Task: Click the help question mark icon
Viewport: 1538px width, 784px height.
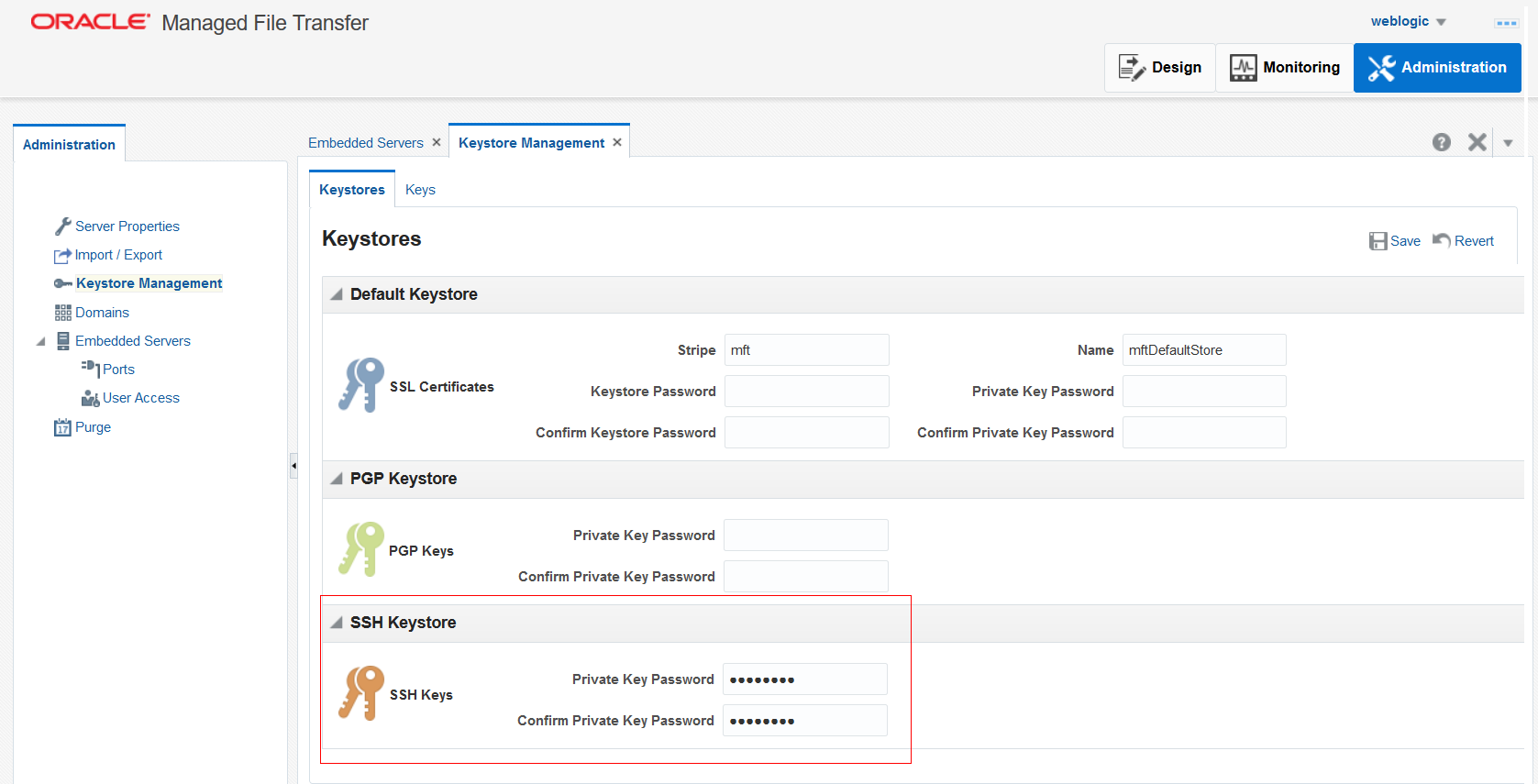Action: coord(1441,142)
